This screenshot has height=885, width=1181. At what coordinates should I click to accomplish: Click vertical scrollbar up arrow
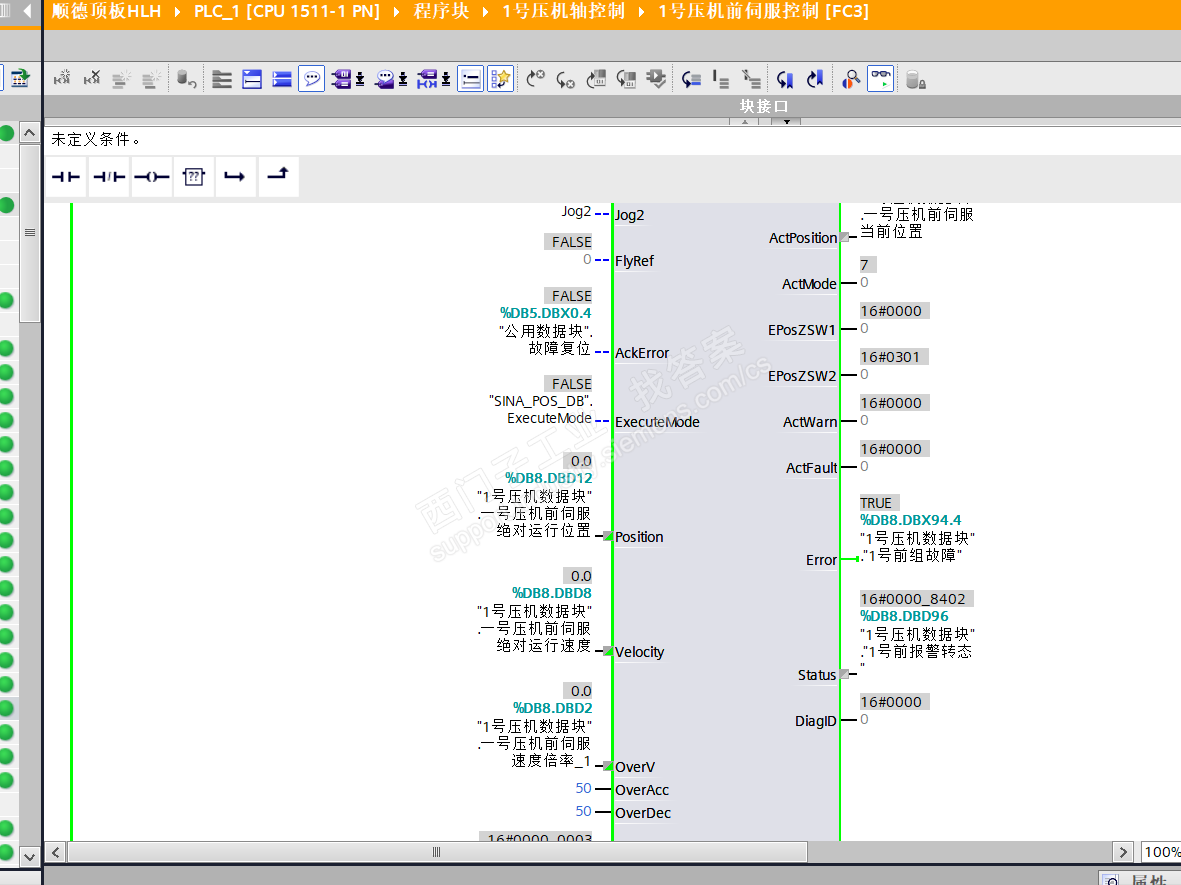point(29,133)
